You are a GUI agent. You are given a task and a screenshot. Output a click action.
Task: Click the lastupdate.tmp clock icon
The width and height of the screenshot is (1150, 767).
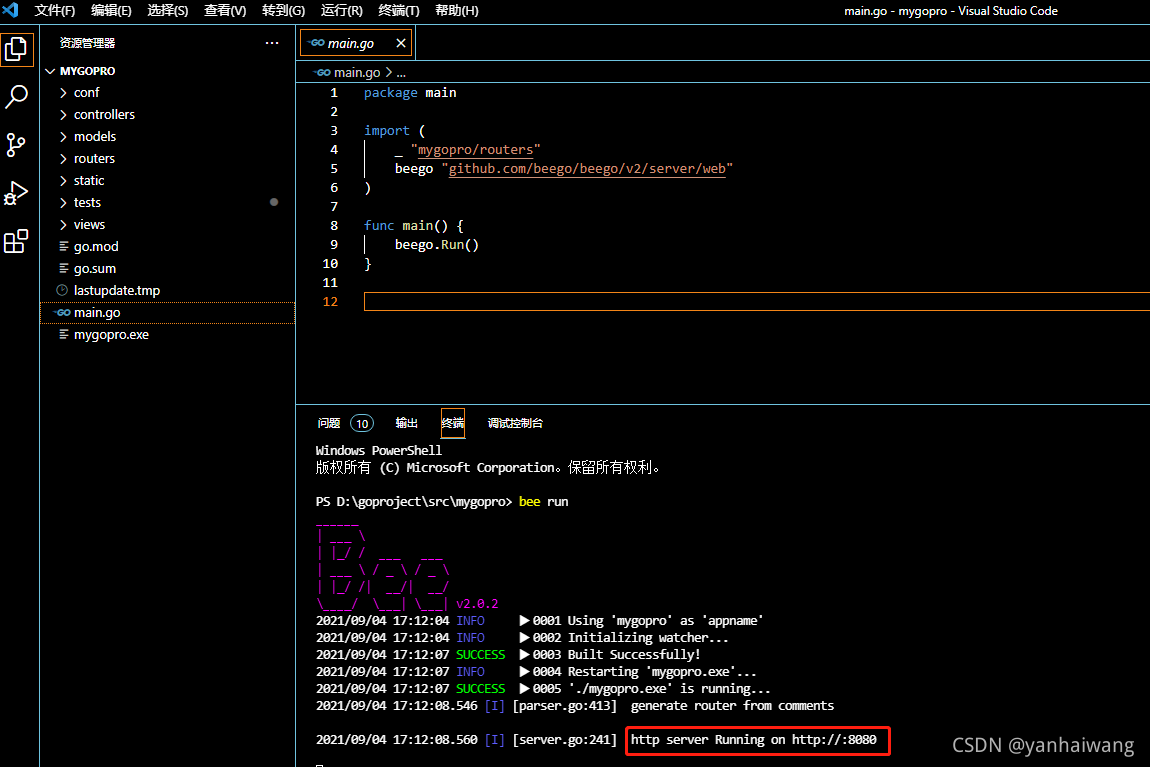tap(63, 290)
